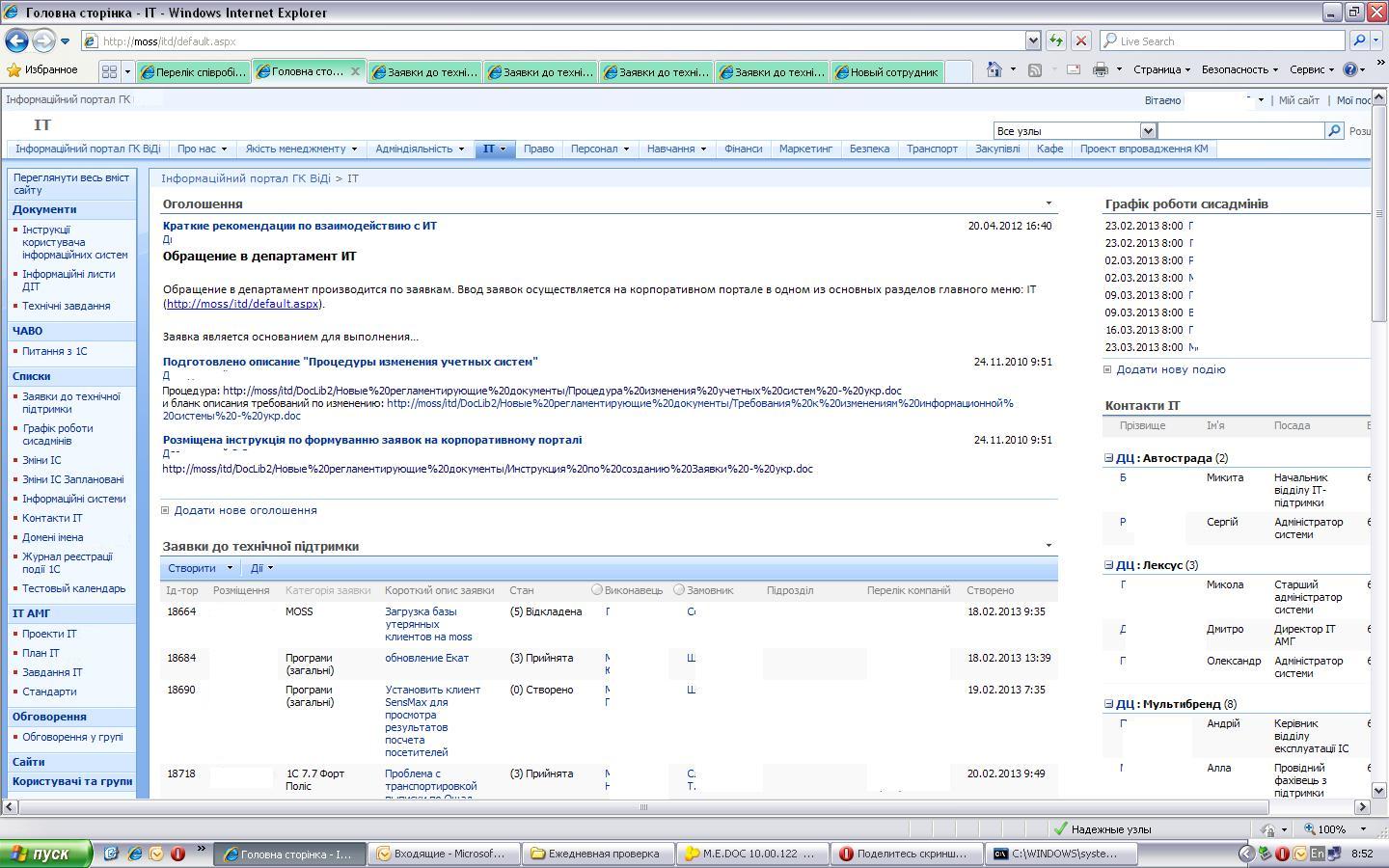Screen dimensions: 1389x868
Task: Open the Все узлы search scope dropdown
Action: pyautogui.click(x=1148, y=130)
